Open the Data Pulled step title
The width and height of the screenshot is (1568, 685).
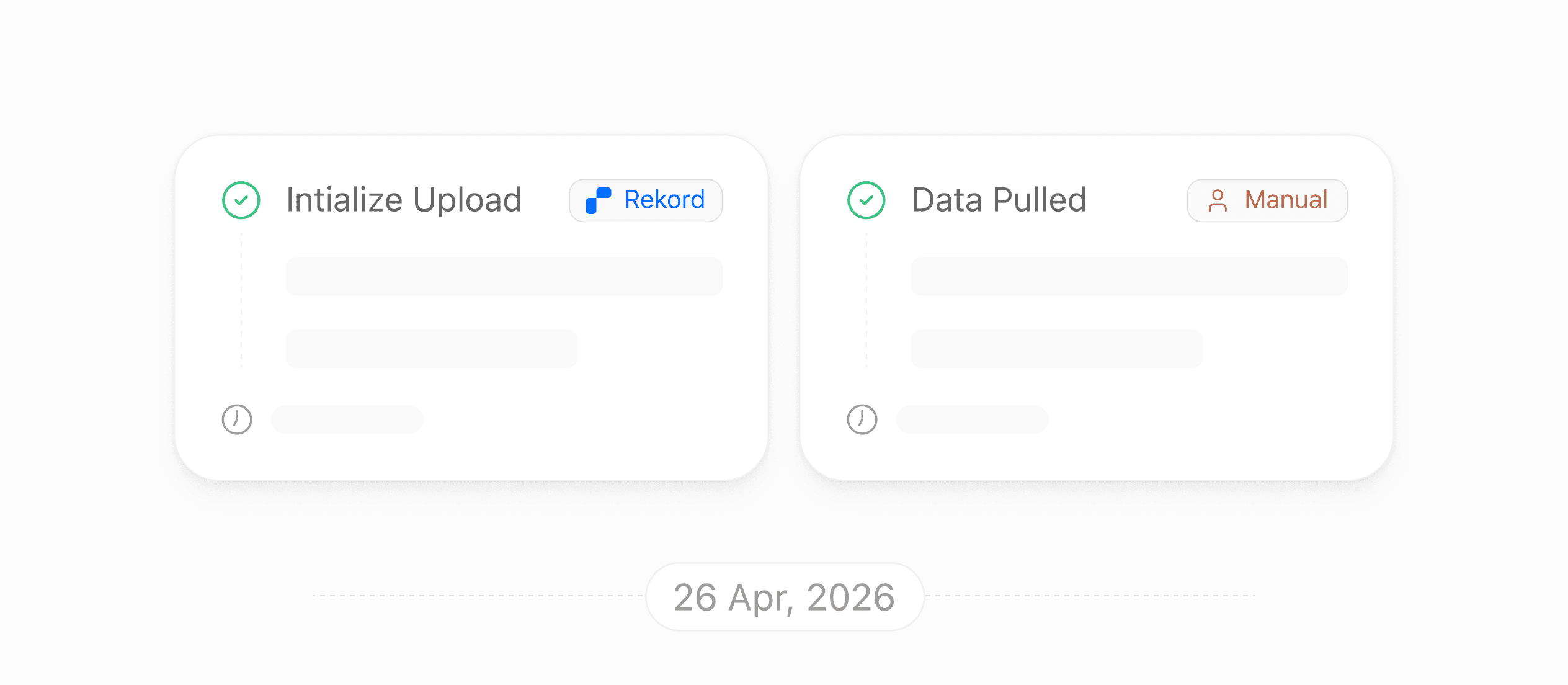pyautogui.click(x=999, y=200)
